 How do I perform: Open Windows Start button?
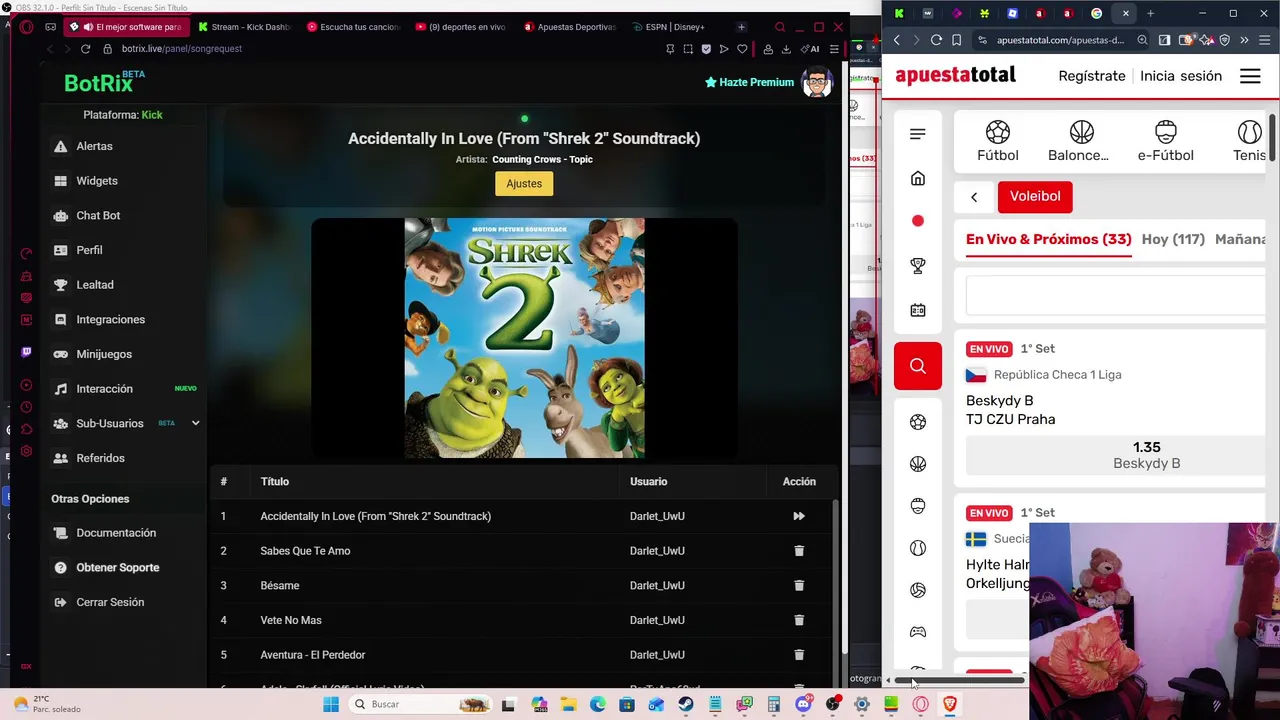point(331,704)
